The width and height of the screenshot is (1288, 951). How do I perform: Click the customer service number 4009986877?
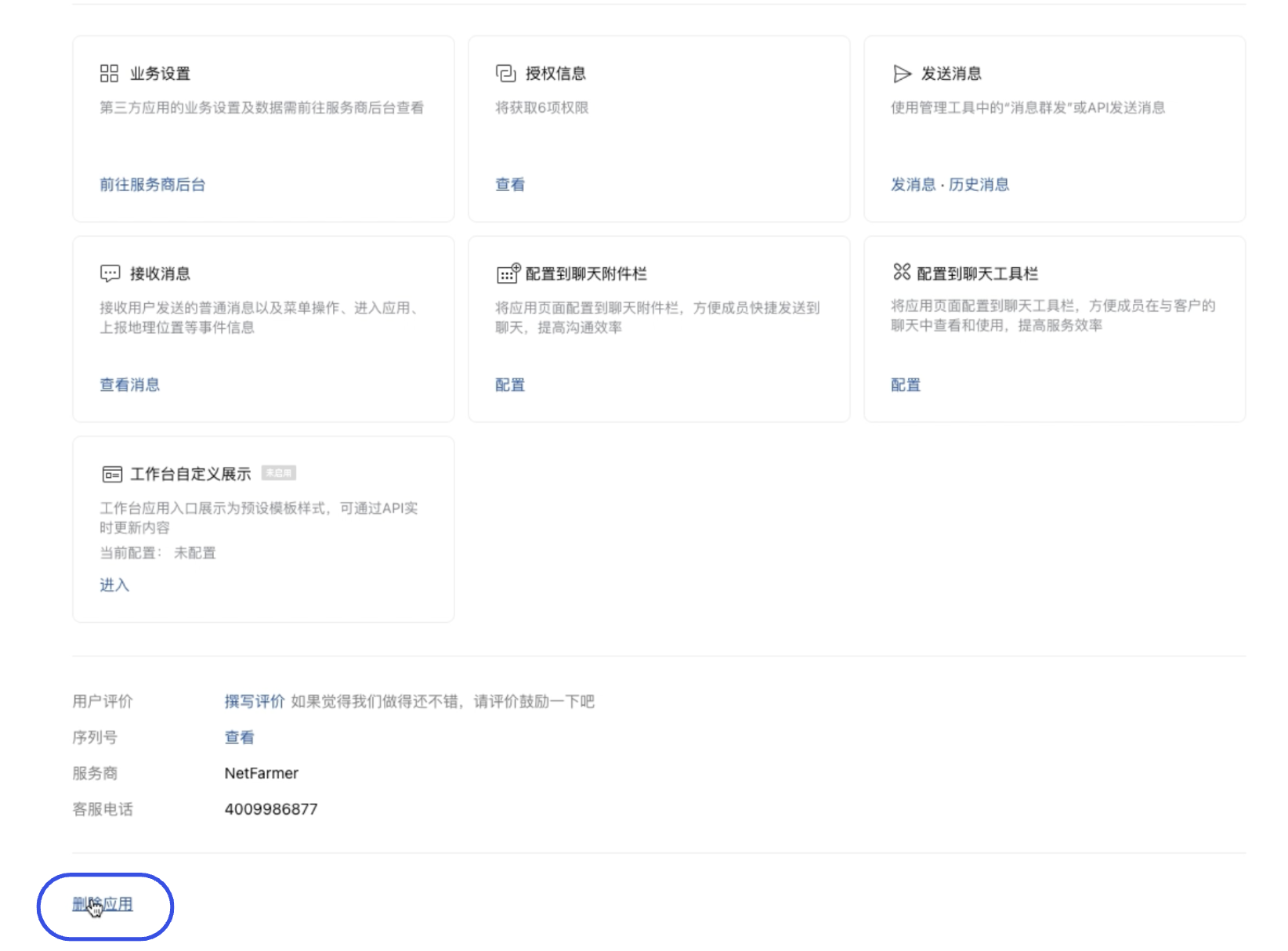click(270, 808)
